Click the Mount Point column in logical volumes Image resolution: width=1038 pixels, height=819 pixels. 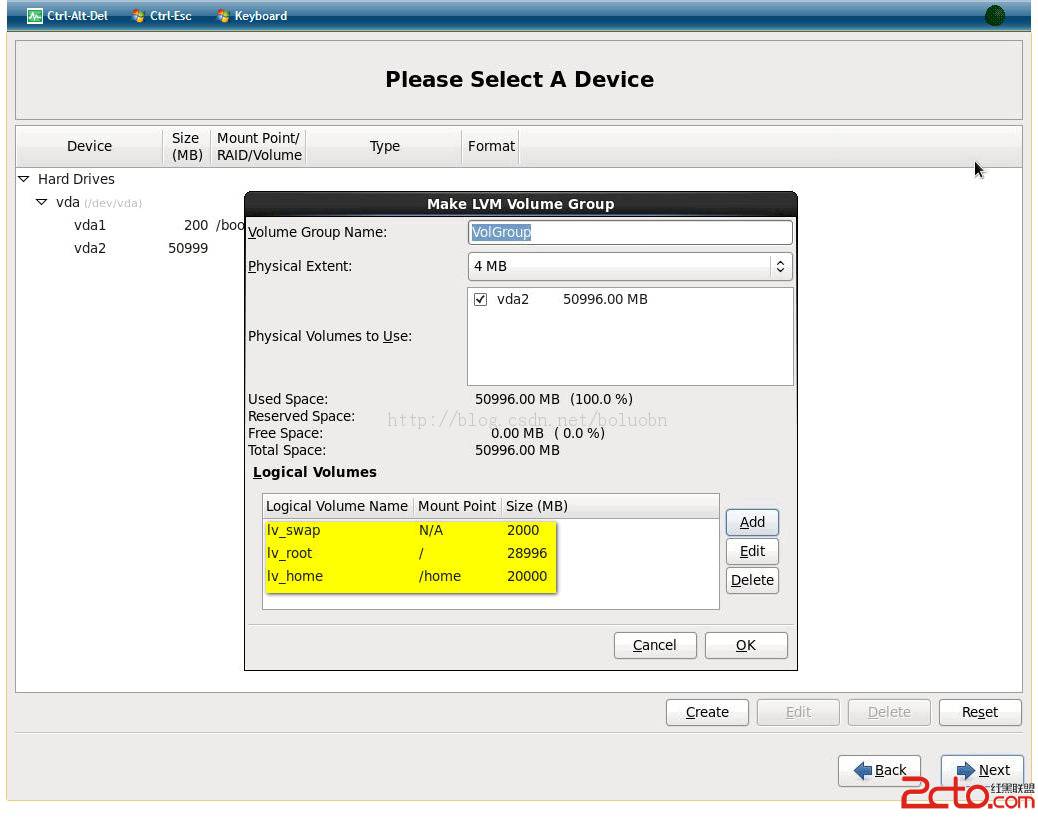pyautogui.click(x=457, y=506)
